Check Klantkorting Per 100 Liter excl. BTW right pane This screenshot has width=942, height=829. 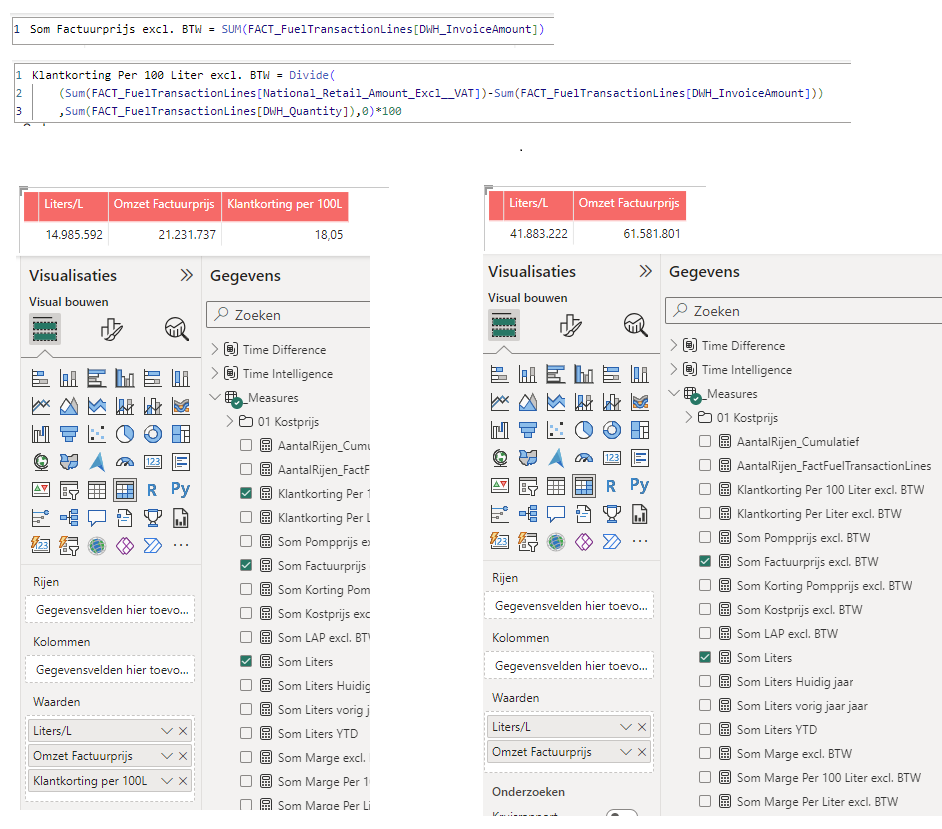click(705, 489)
